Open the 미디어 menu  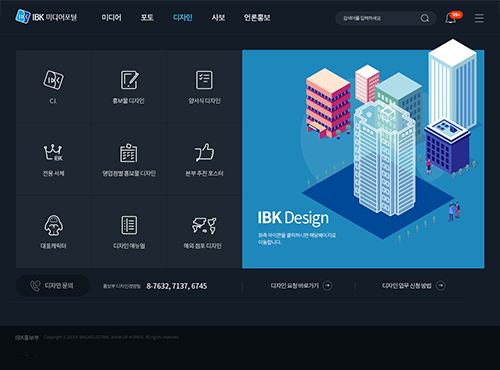coord(112,17)
